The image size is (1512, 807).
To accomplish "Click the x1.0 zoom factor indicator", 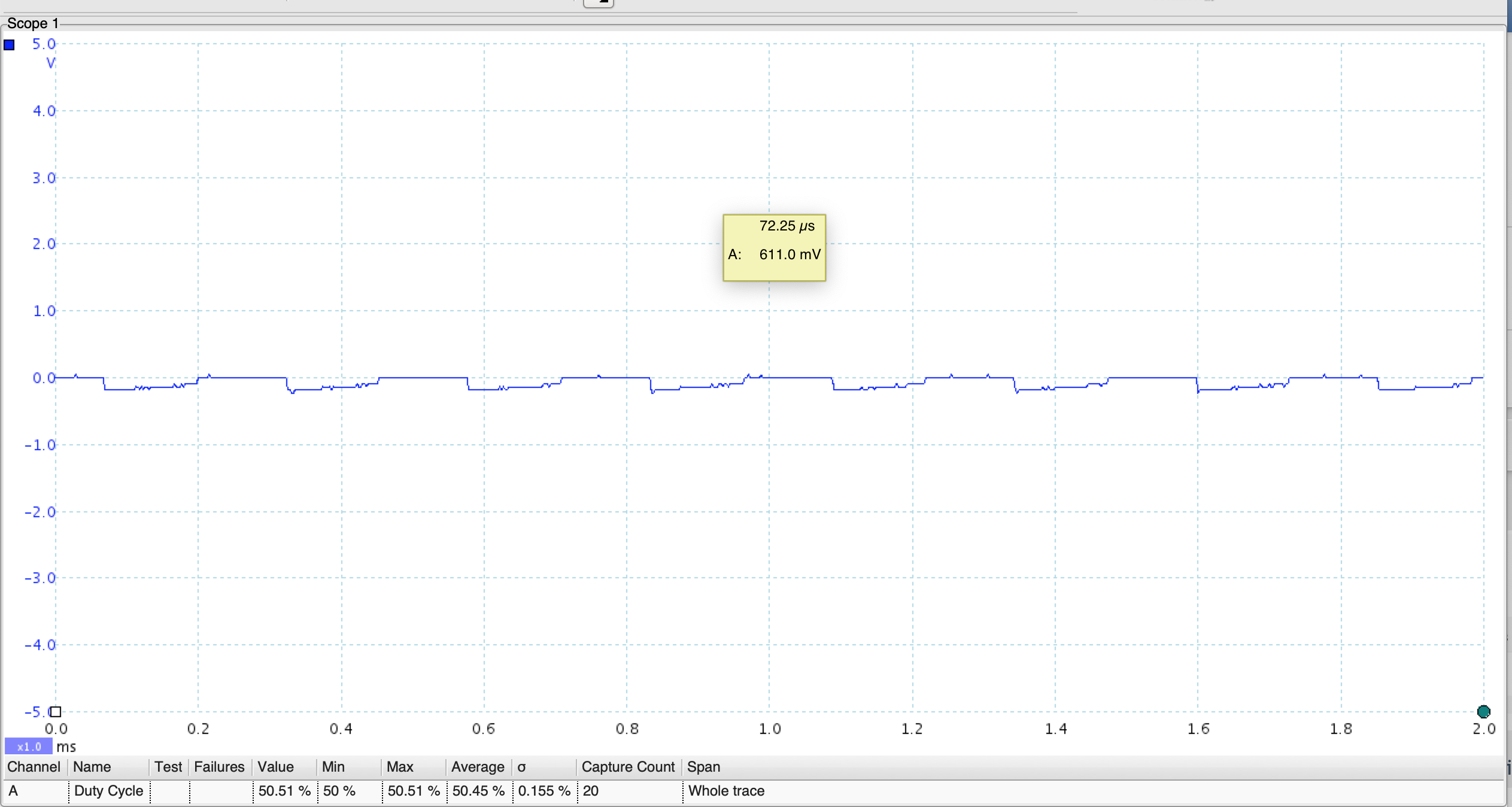I will coord(29,747).
